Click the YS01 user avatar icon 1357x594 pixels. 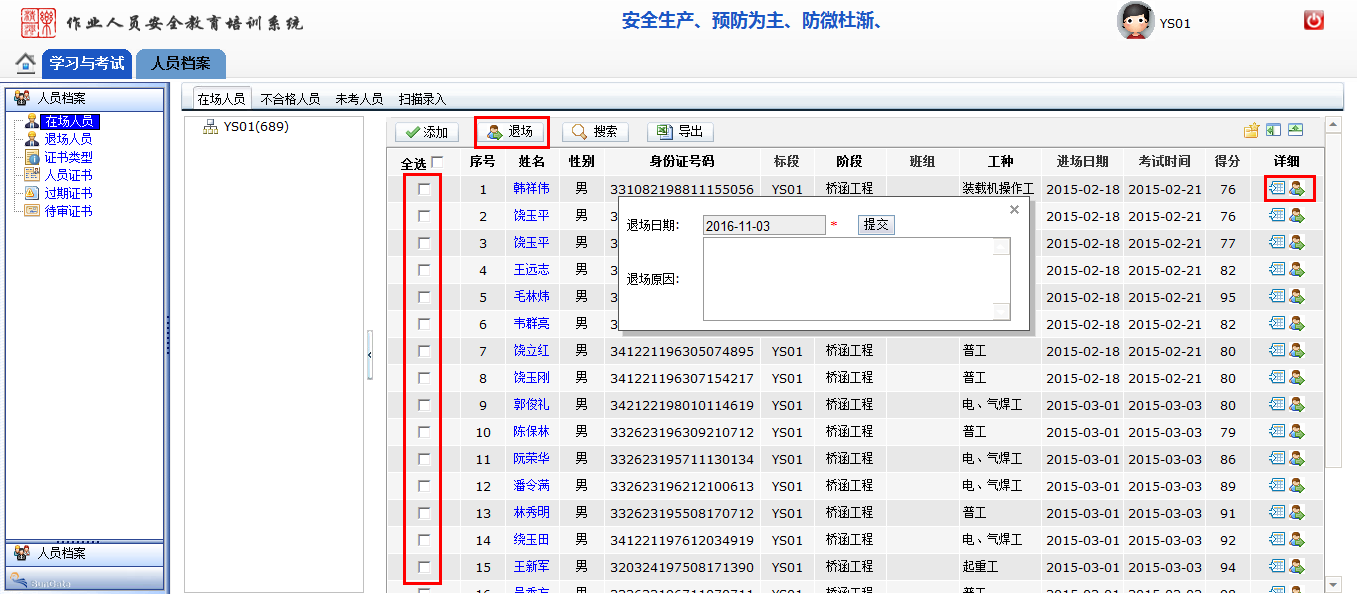coord(1135,22)
